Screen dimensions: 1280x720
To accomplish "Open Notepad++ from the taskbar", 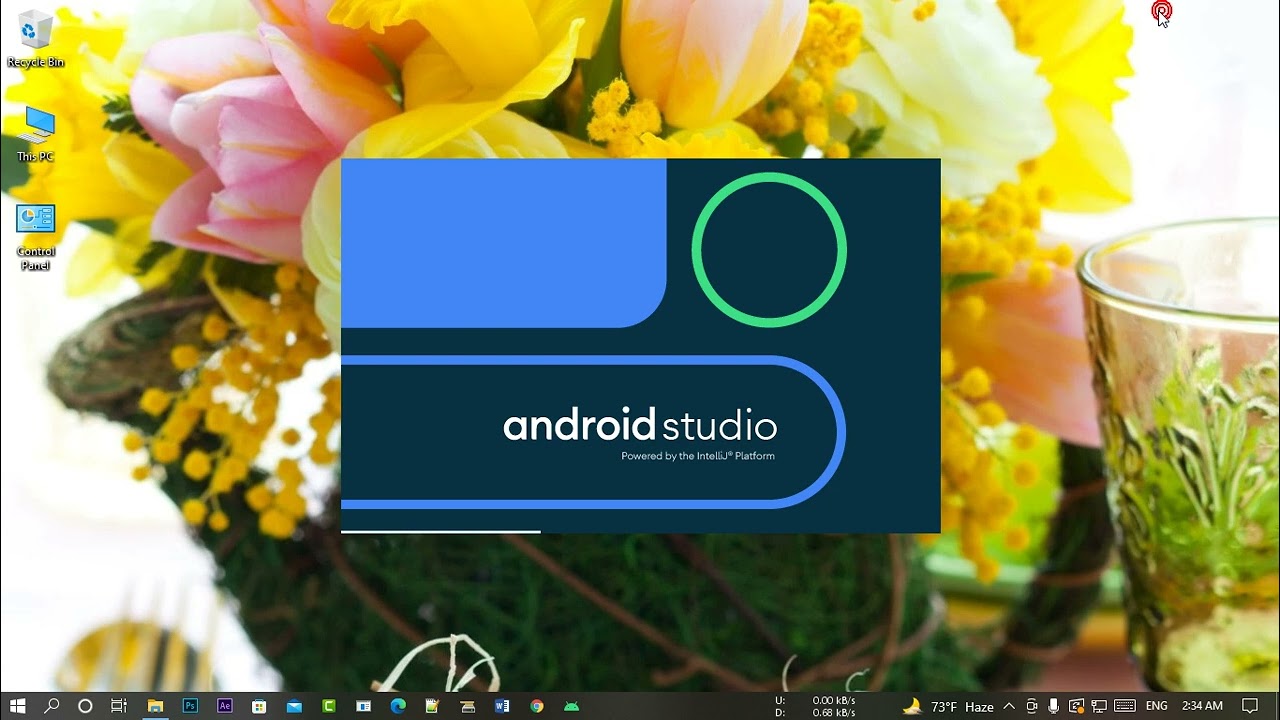I will (432, 706).
